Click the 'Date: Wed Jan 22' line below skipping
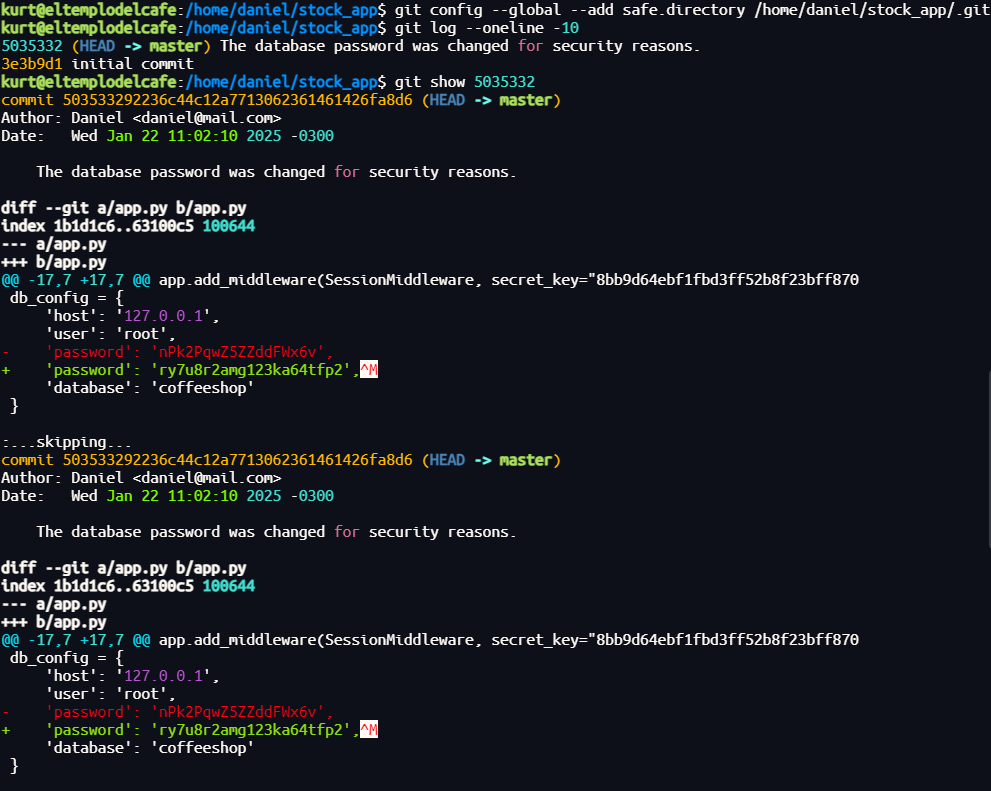 point(167,496)
